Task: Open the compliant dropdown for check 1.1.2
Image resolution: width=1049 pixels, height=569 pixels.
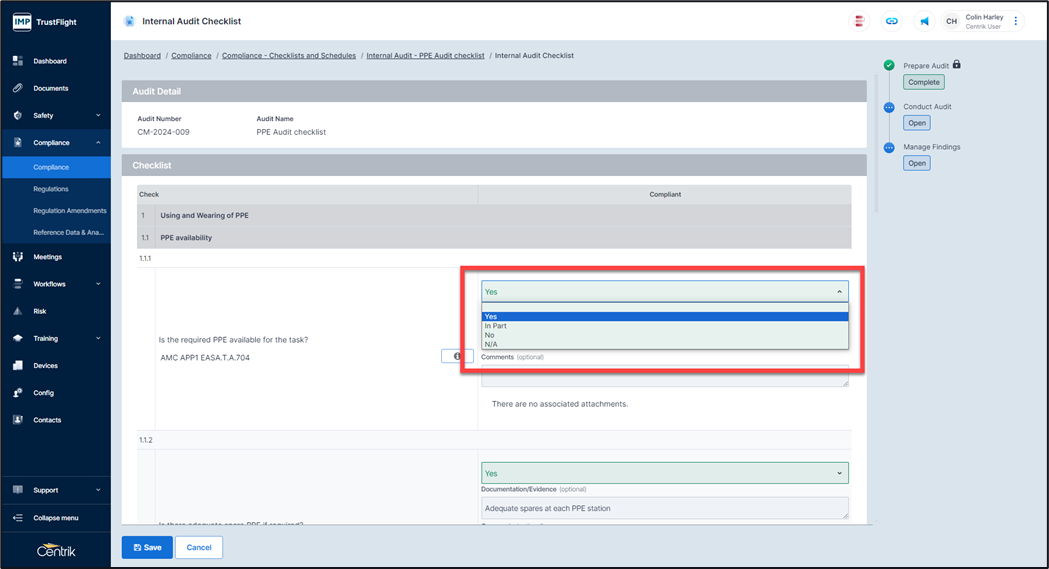Action: [664, 473]
